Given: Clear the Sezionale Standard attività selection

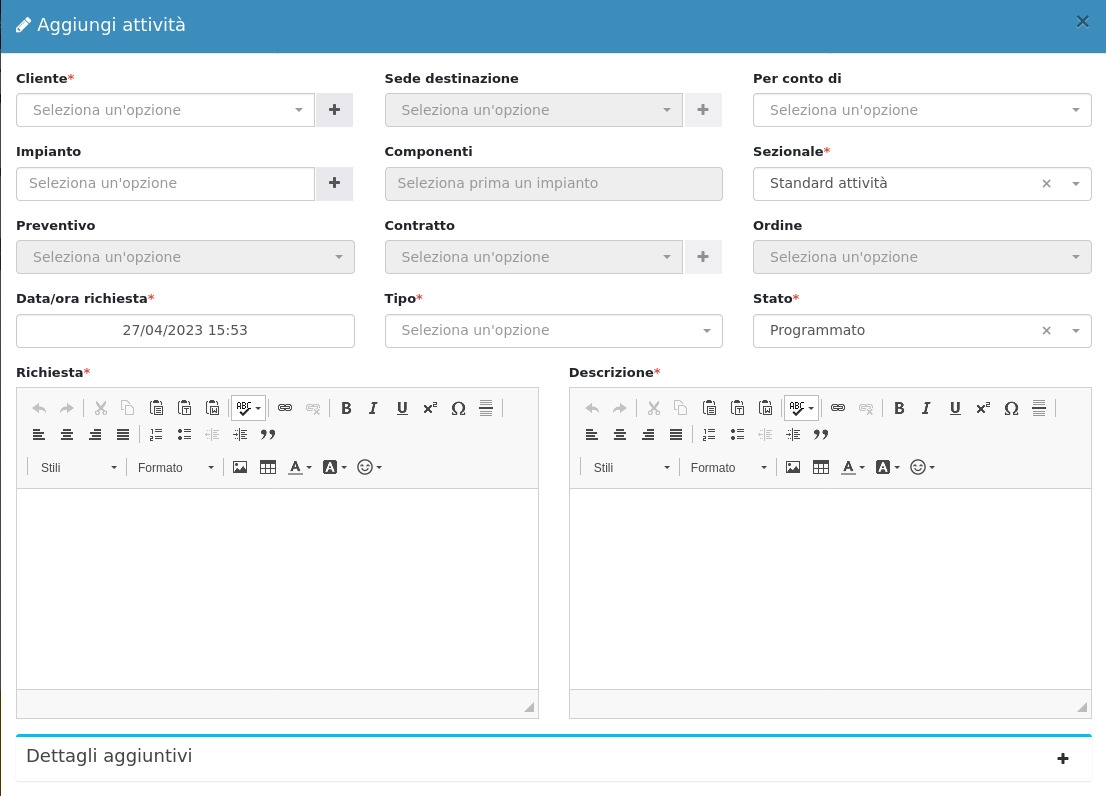Looking at the screenshot, I should (x=1046, y=184).
